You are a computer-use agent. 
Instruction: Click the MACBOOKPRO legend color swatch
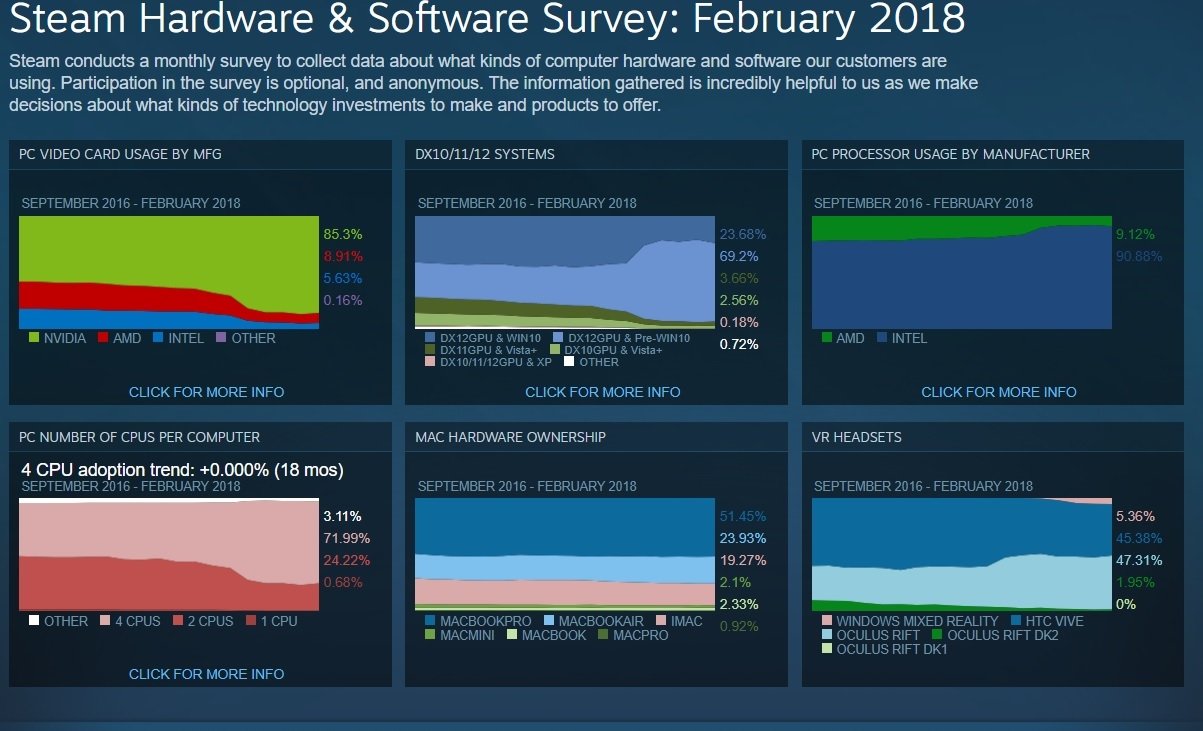pos(430,621)
